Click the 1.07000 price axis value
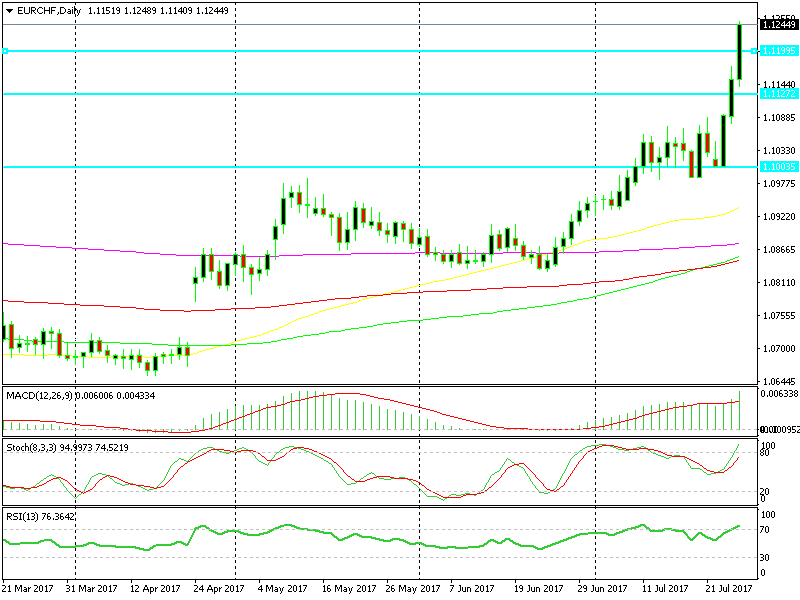This screenshot has width=800, height=600. [779, 349]
